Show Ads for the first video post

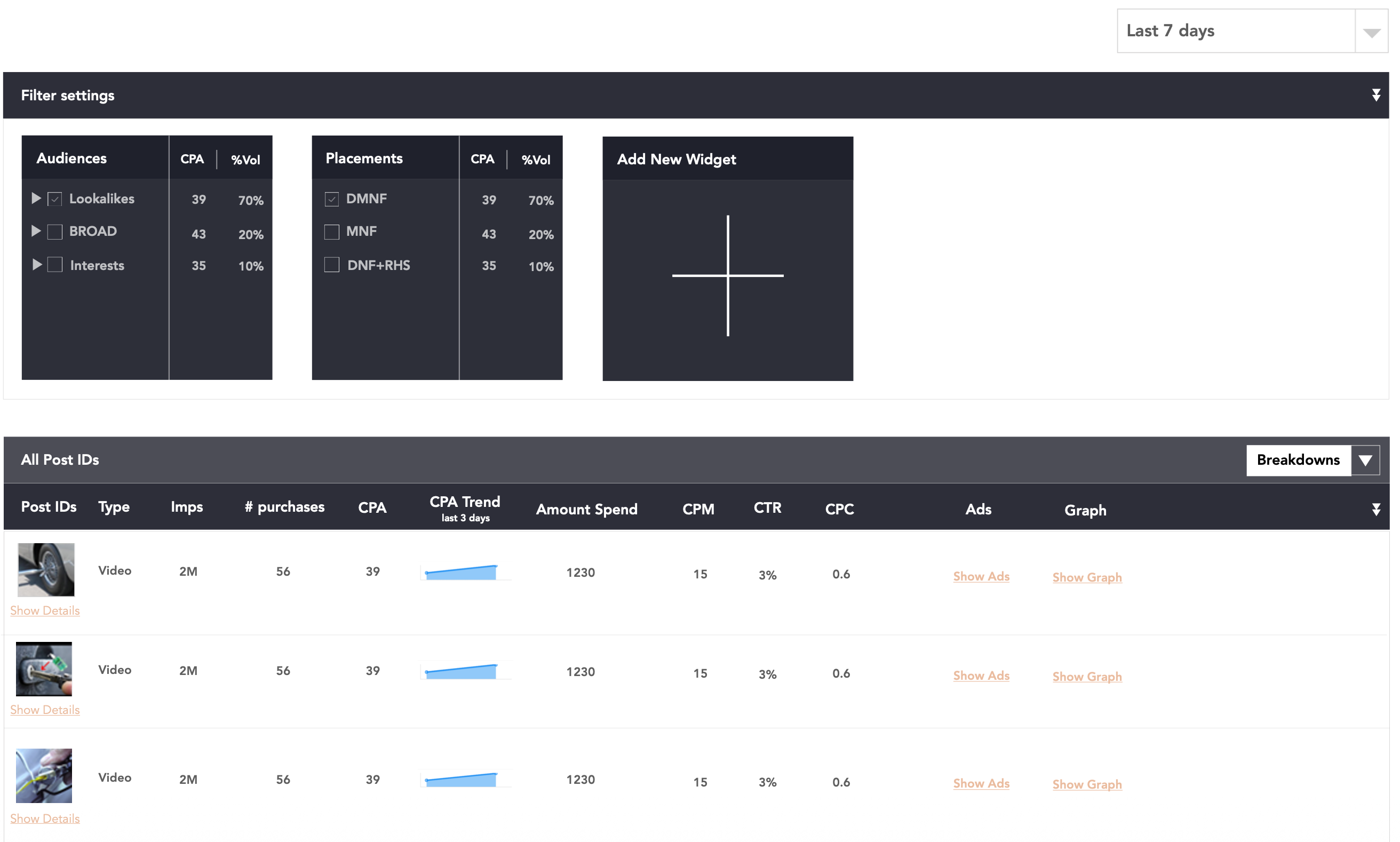[x=981, y=576]
